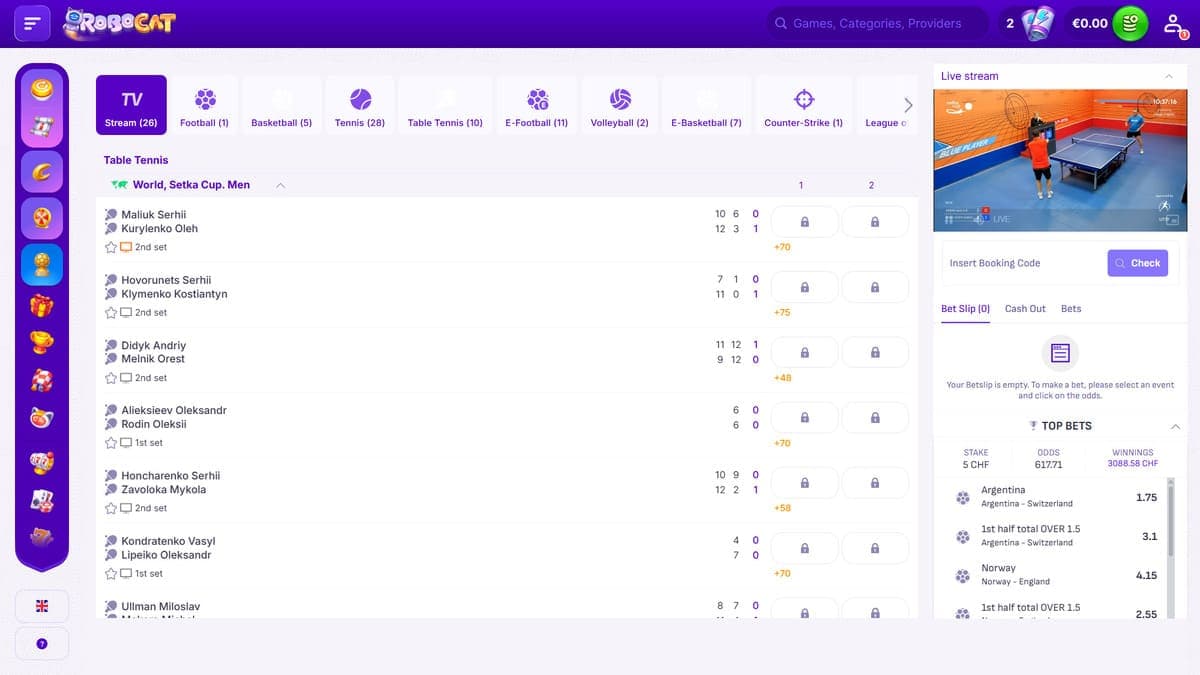Image resolution: width=1200 pixels, height=675 pixels.
Task: Favorite the Maliuk Serhii vs Kurylenko Oleh match
Action: click(111, 247)
